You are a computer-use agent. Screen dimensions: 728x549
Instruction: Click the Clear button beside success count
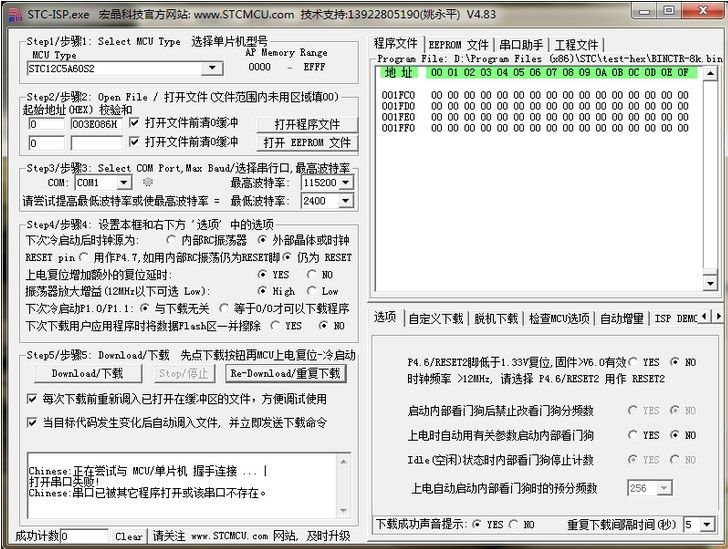click(128, 537)
